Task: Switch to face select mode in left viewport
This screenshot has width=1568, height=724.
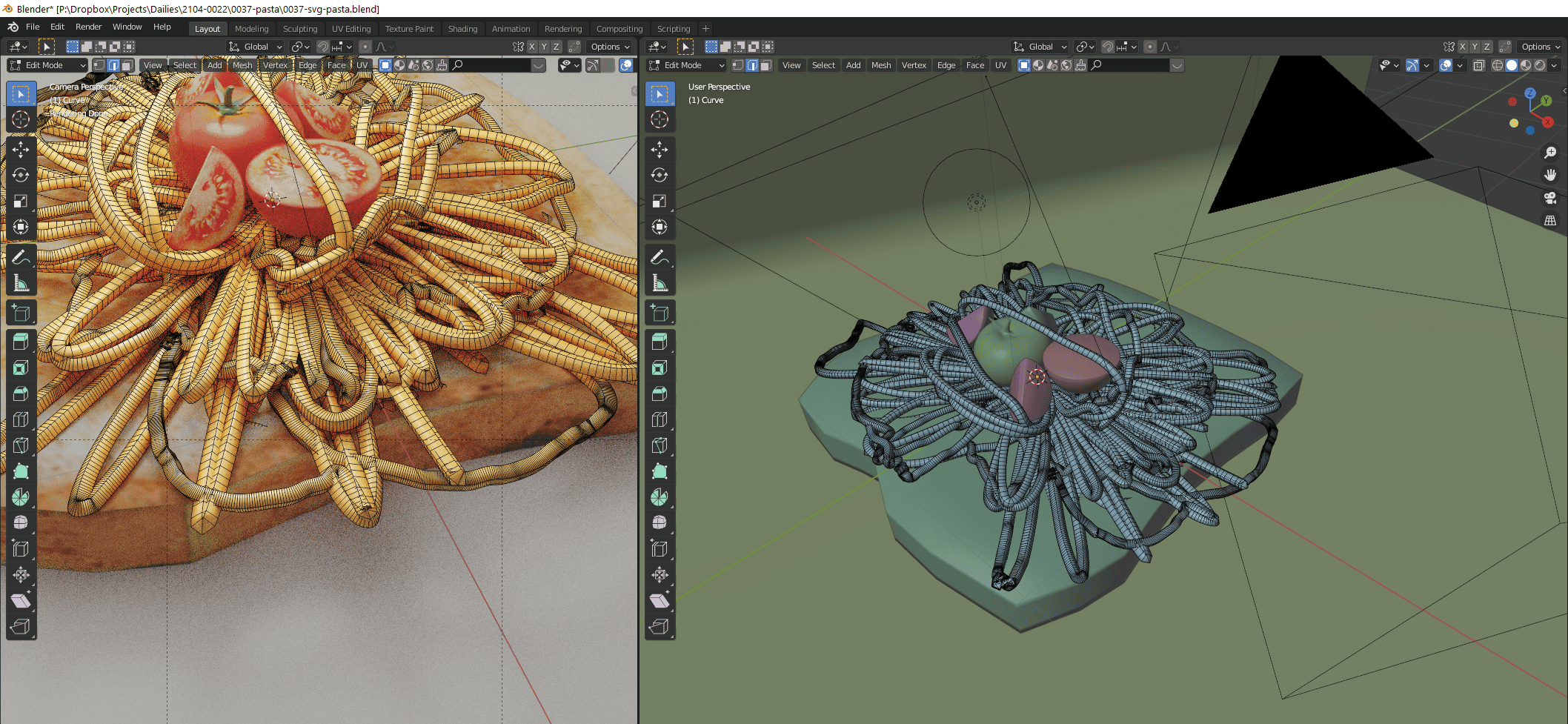Action: click(127, 65)
